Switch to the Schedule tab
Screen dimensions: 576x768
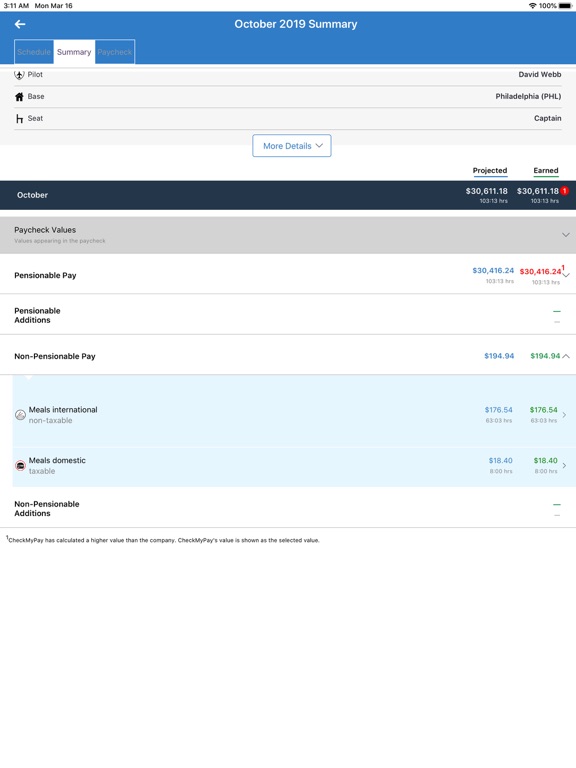(34, 52)
